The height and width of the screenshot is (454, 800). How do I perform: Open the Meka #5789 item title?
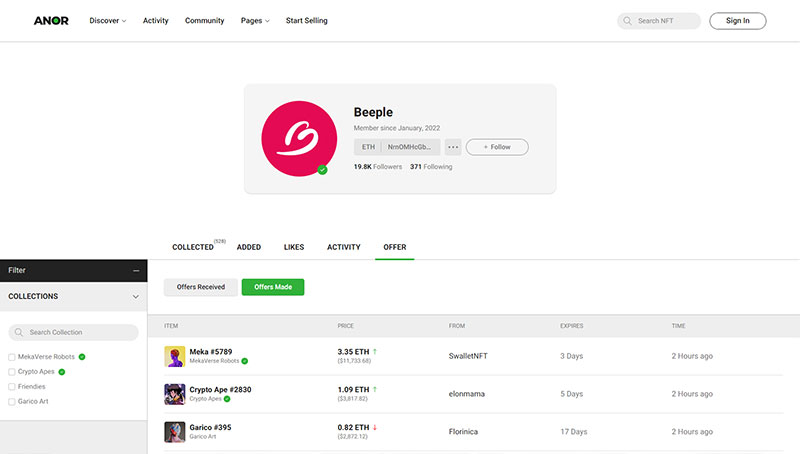[x=211, y=351]
